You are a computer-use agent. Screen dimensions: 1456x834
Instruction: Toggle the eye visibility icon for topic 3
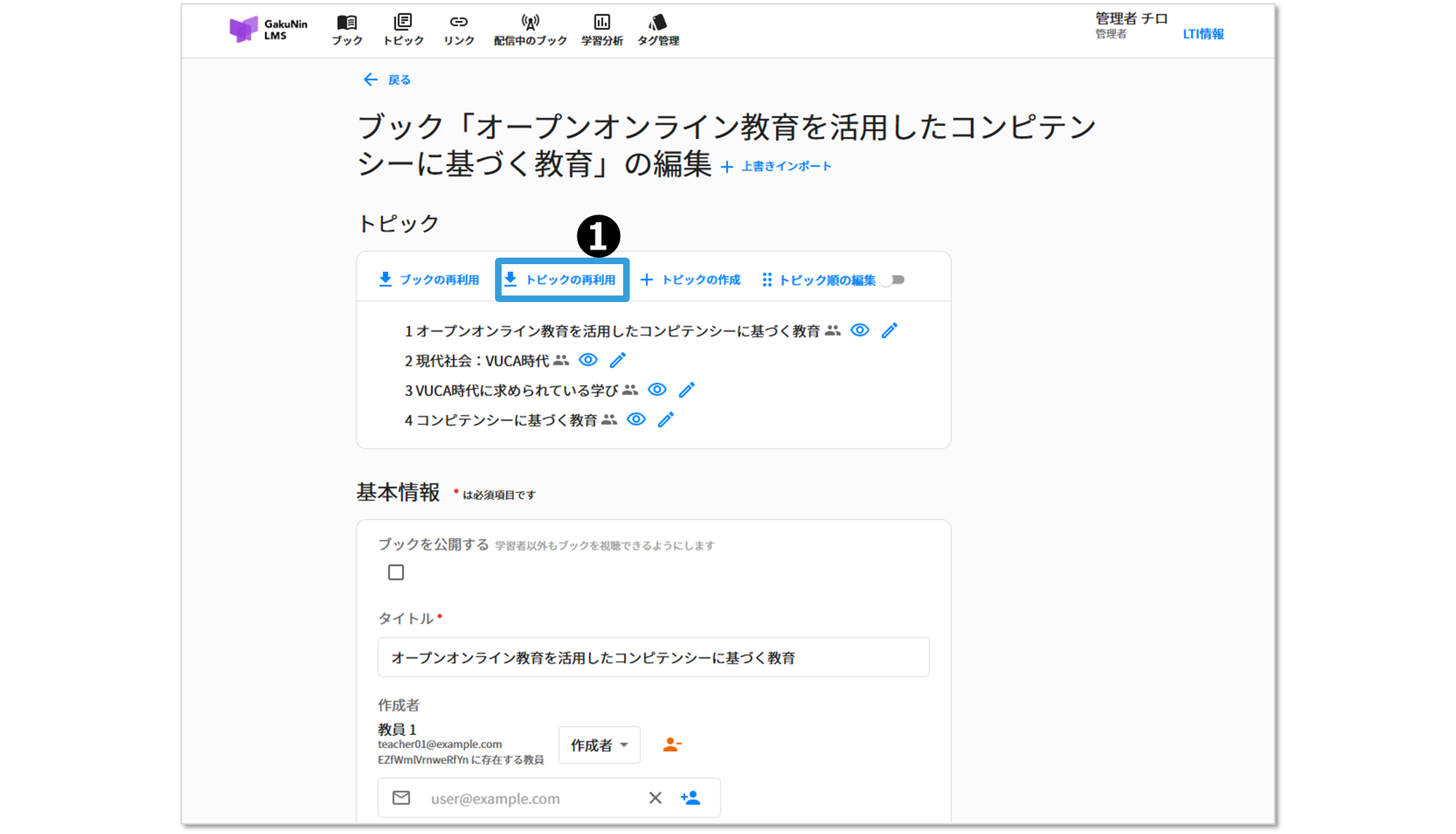[x=657, y=390]
